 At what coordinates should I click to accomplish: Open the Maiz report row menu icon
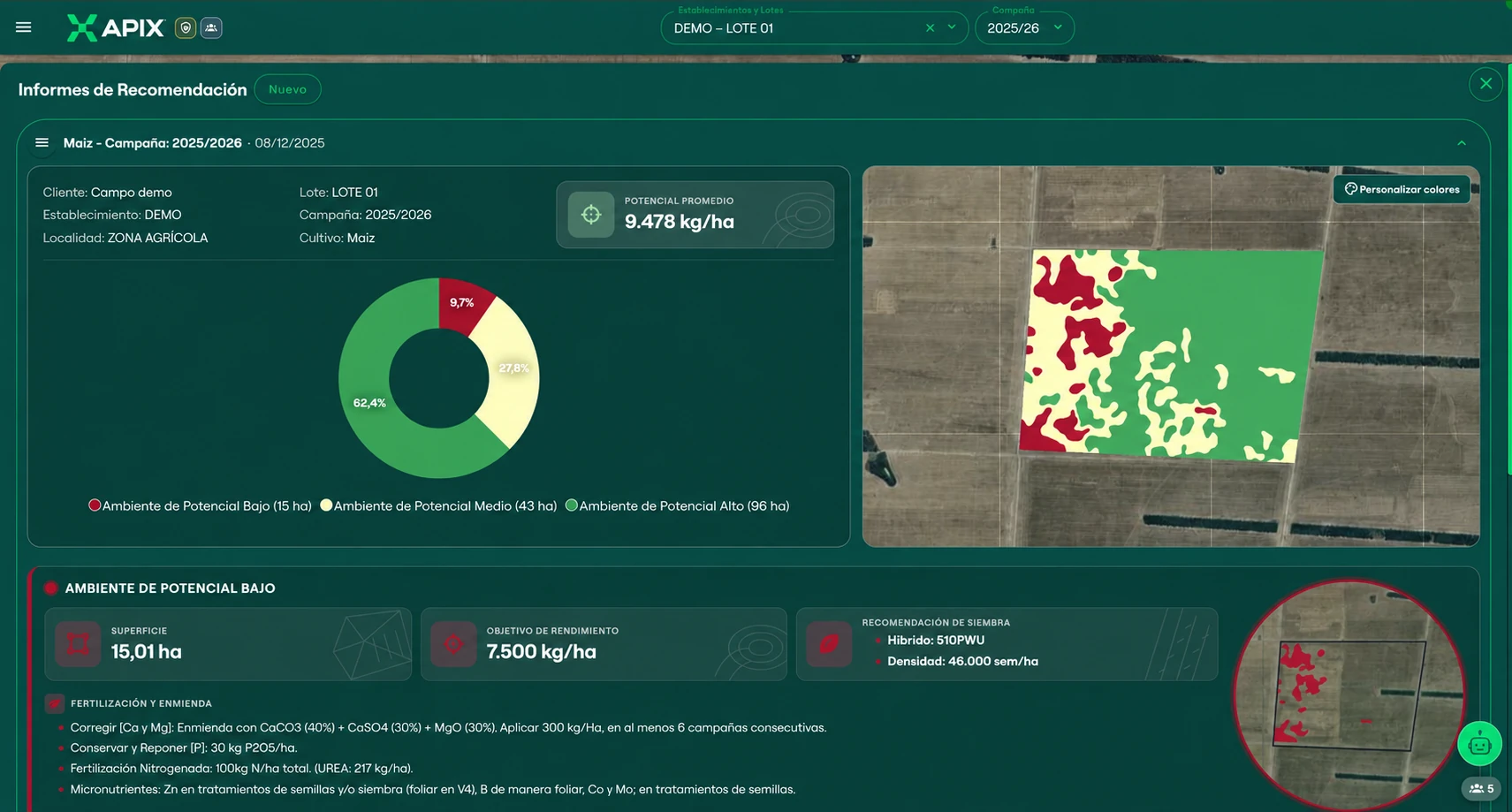click(42, 142)
